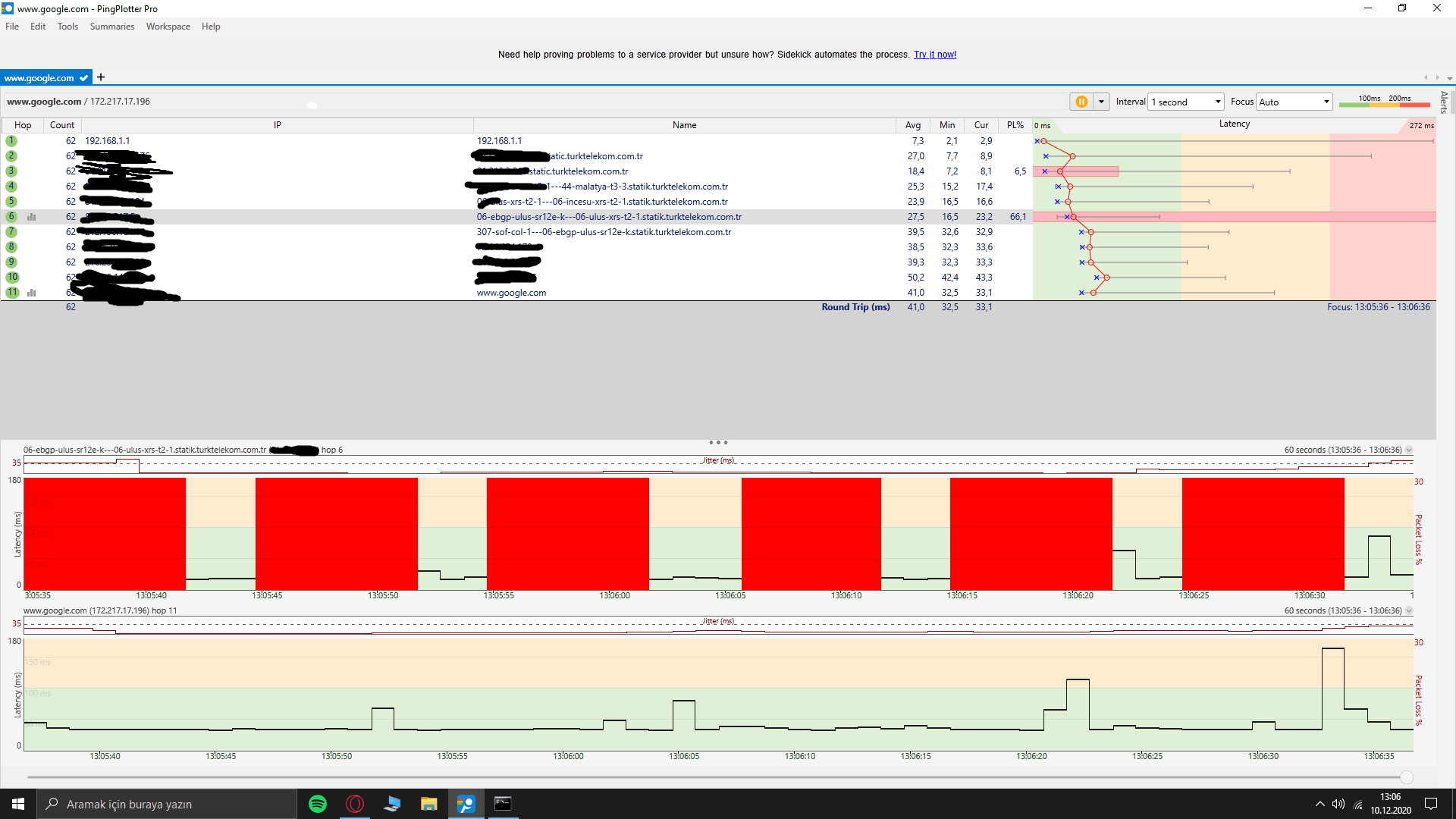
Task: Click the PingPlotter taskbar icon
Action: tap(466, 804)
